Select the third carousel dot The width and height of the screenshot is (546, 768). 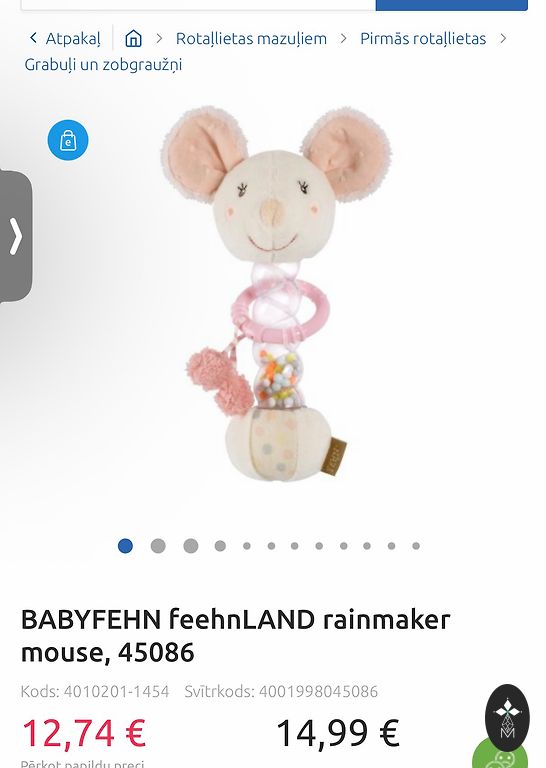click(190, 546)
